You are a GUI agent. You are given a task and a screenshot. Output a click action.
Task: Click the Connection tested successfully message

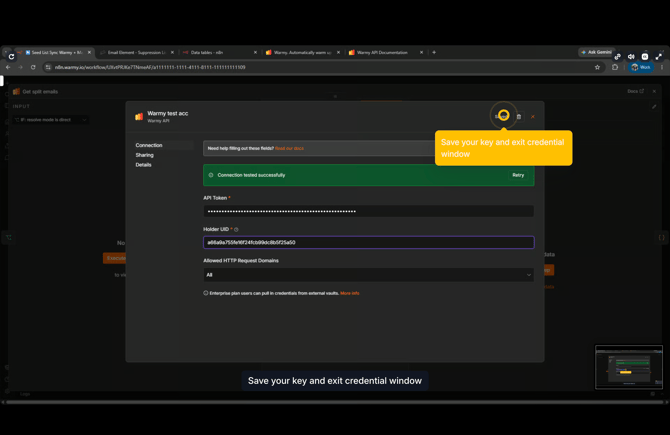[x=251, y=175]
